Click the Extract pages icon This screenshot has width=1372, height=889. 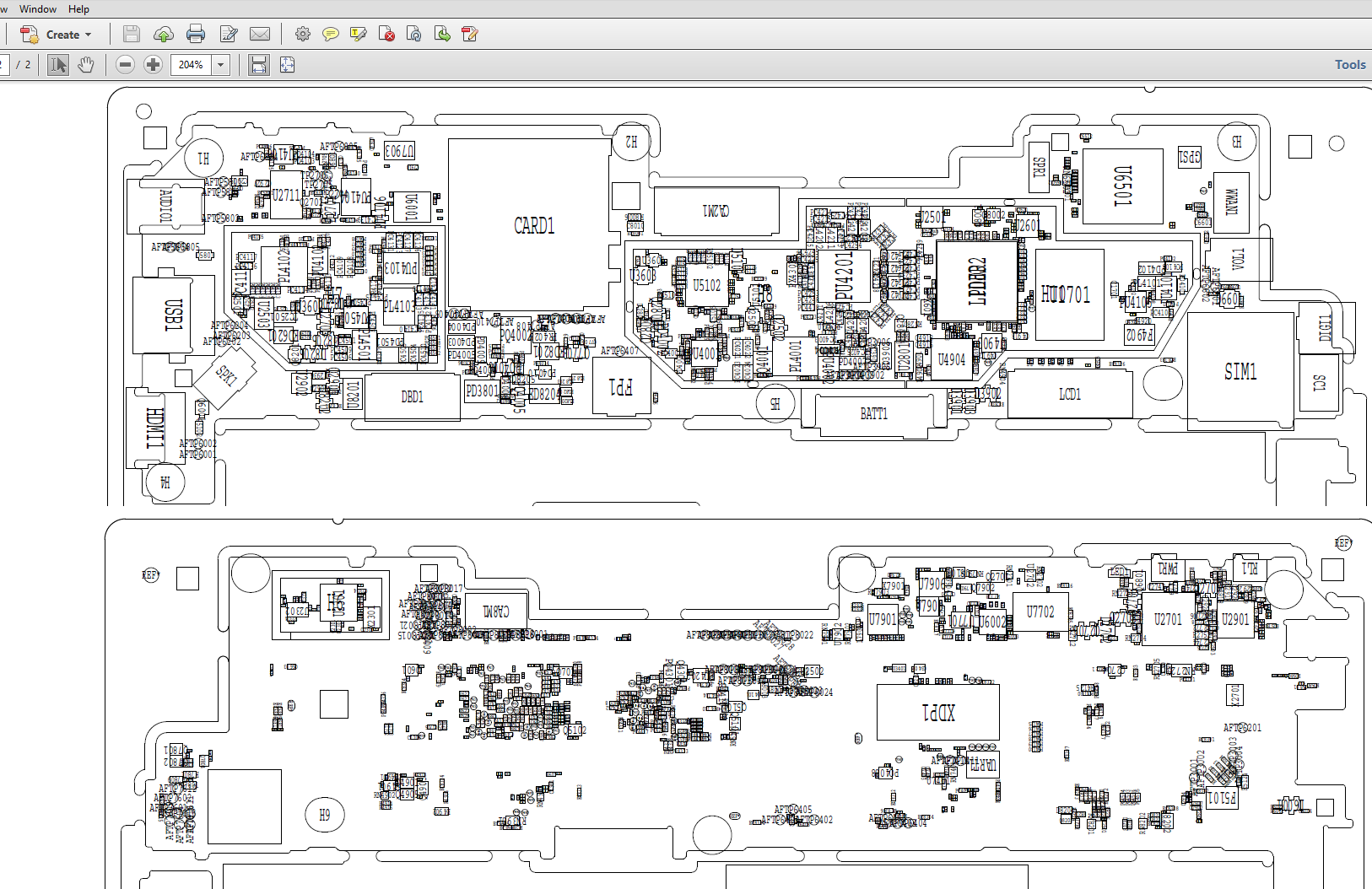[442, 35]
